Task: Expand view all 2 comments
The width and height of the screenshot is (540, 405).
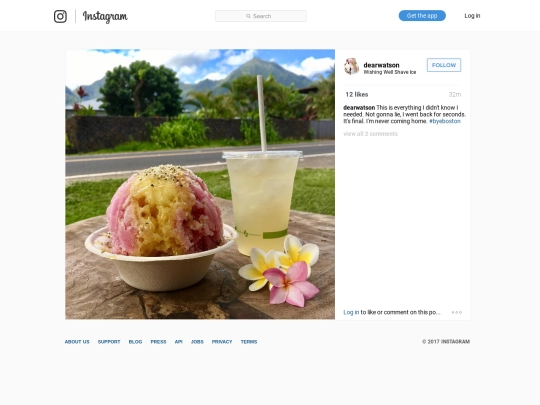Action: click(371, 134)
